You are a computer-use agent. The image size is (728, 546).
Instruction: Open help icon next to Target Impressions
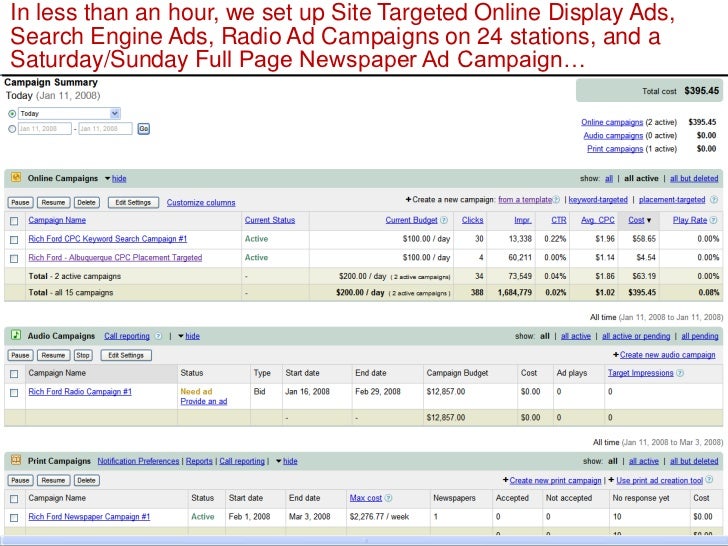[680, 373]
